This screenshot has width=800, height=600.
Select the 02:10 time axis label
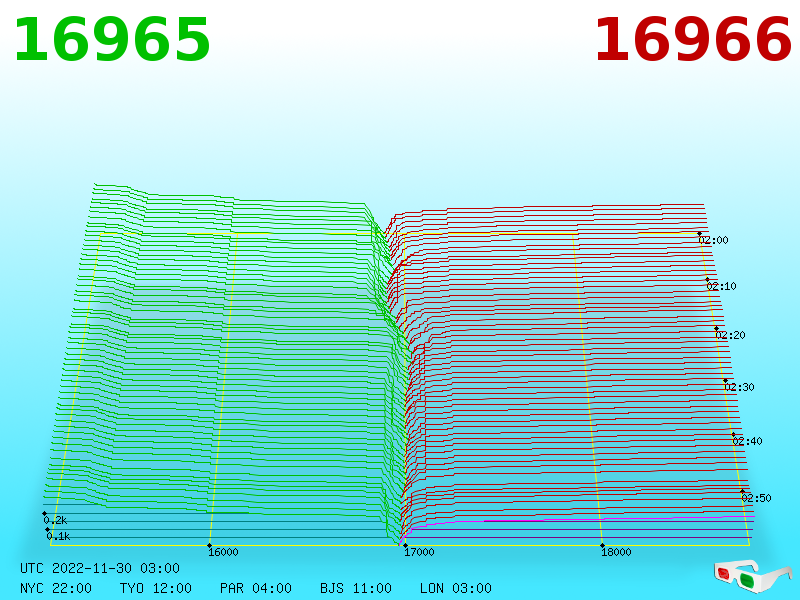(x=721, y=286)
